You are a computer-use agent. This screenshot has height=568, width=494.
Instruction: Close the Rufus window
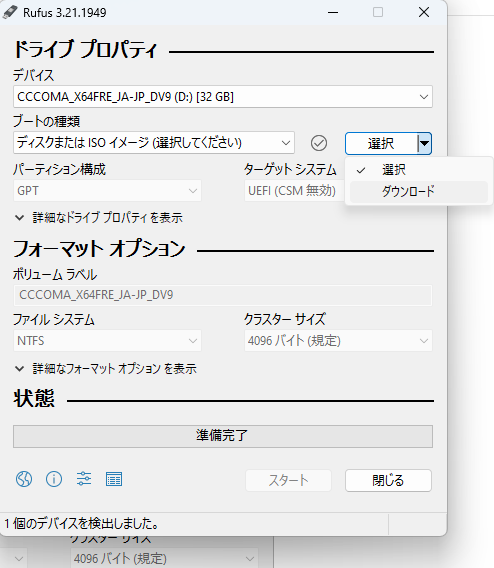(x=424, y=12)
